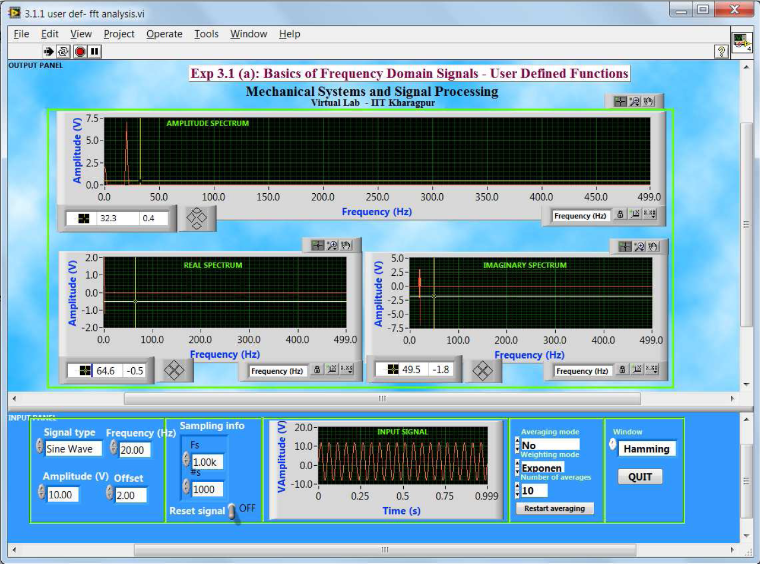The height and width of the screenshot is (564, 760).
Task: Click the VI icon pane at top right
Action: click(x=742, y=43)
